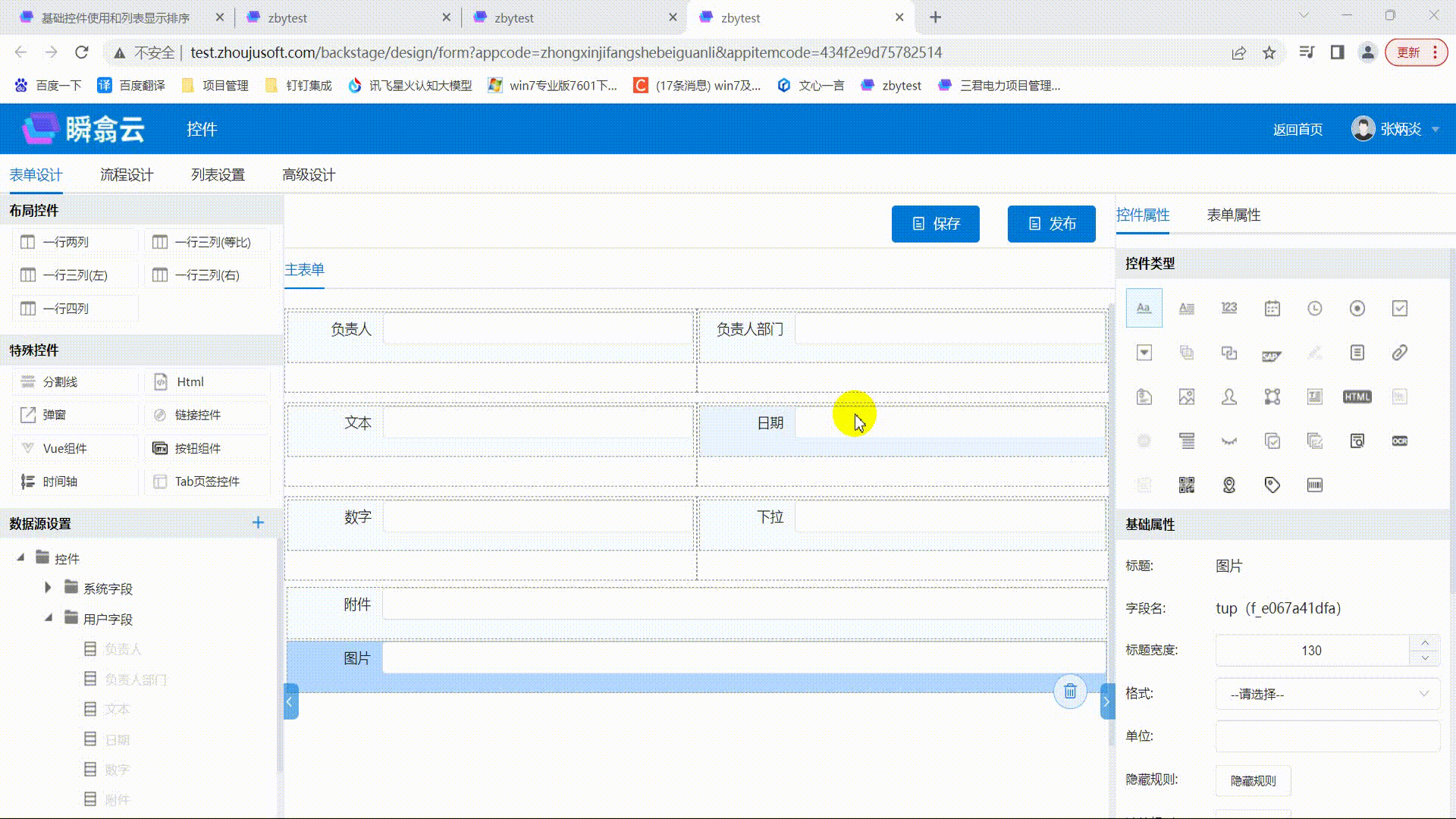Collapse the left panel arrow handle

(290, 701)
